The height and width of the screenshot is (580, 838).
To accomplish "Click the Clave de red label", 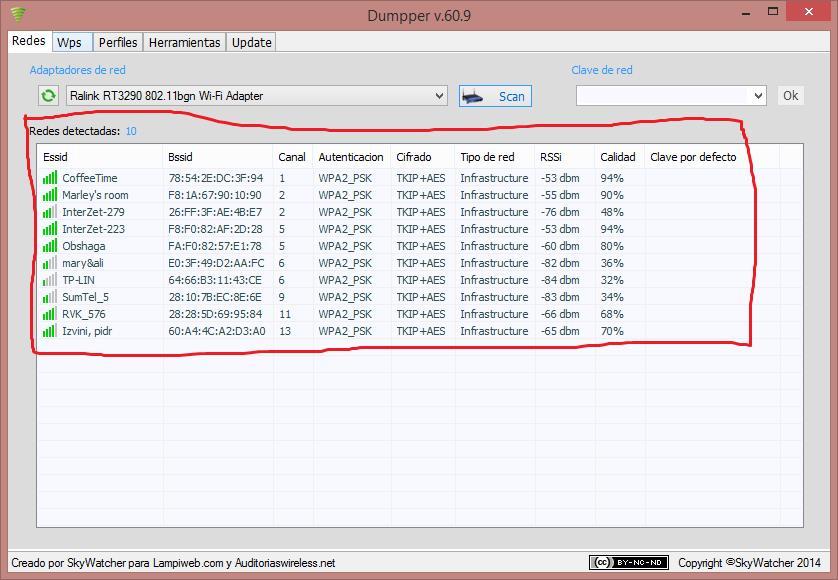I will (602, 70).
